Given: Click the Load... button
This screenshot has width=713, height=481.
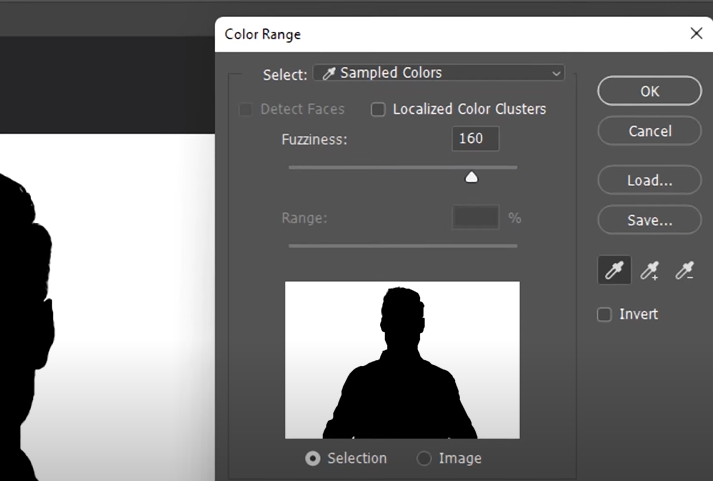Looking at the screenshot, I should 649,180.
